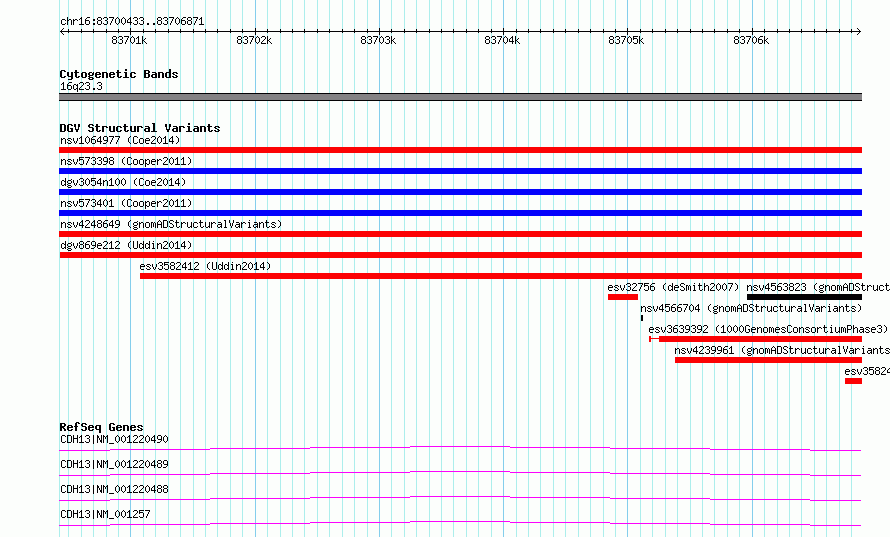Click the 83701k ruler tick label

point(129,40)
